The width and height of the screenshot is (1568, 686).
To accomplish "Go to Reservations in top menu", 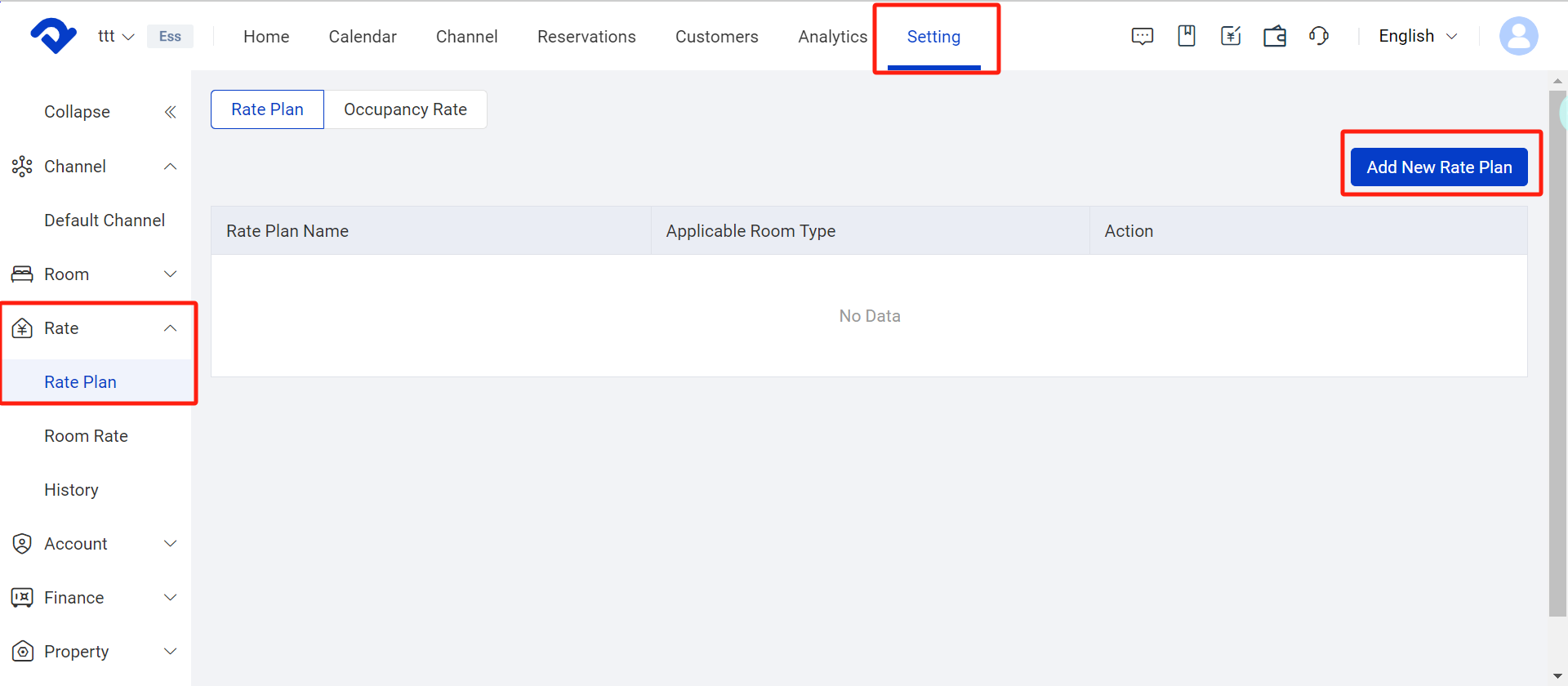I will click(x=586, y=37).
